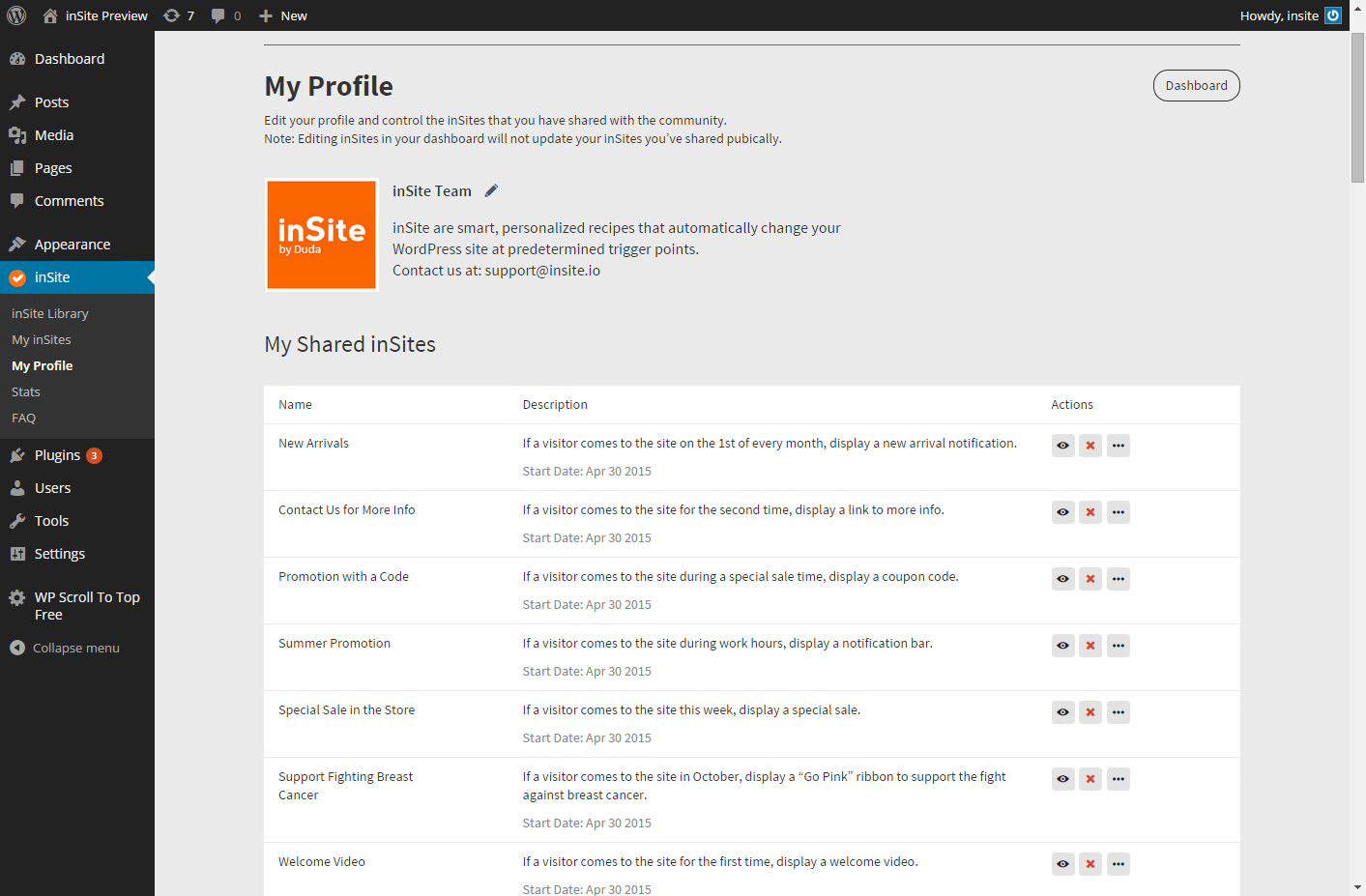
Task: Expand more options for Contact Us for More Info
Action: pos(1119,512)
